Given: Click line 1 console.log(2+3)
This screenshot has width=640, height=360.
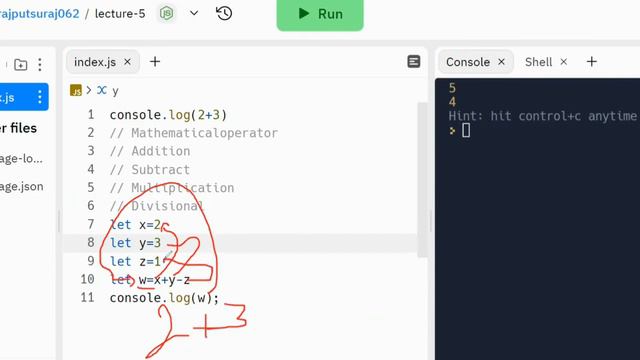Looking at the screenshot, I should [168, 115].
